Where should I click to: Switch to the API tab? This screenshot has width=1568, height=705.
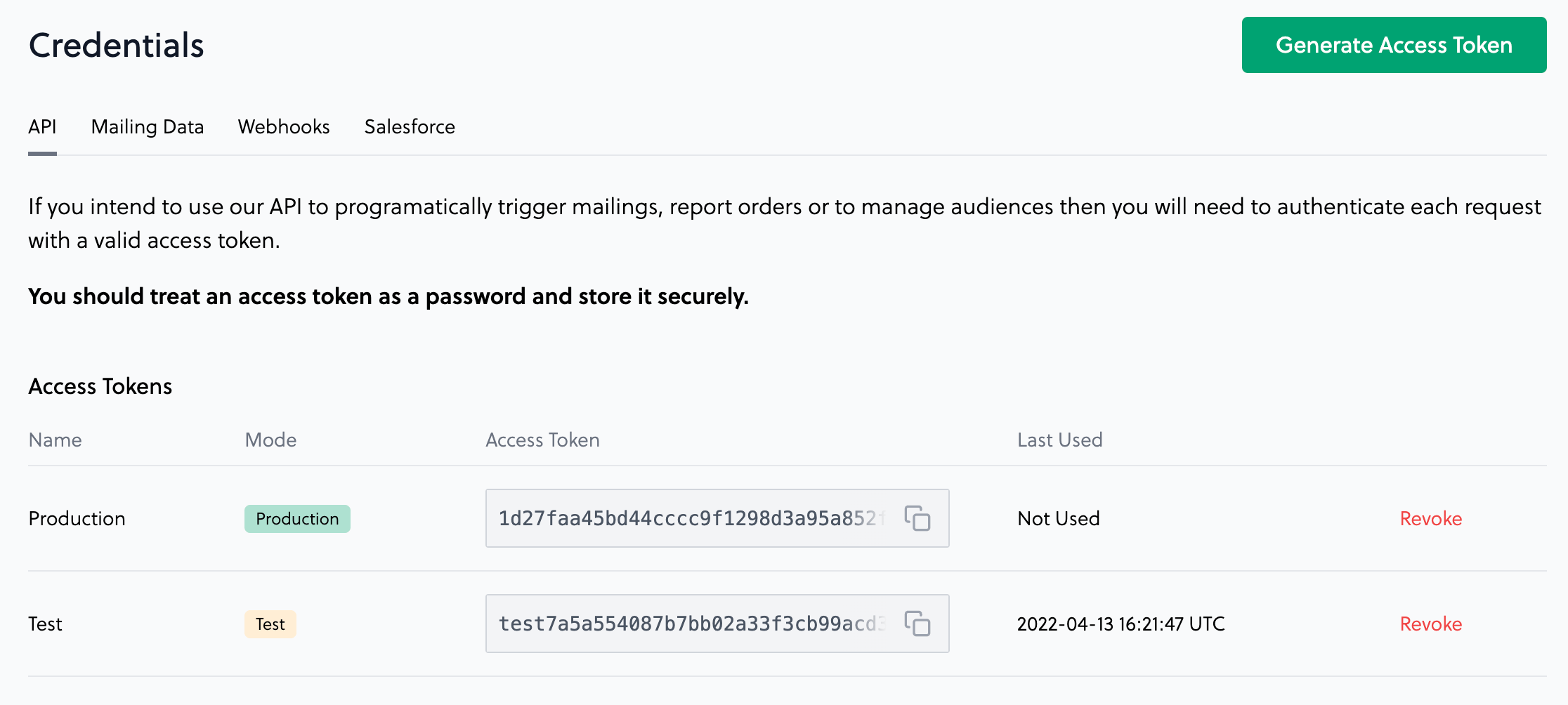click(x=42, y=127)
